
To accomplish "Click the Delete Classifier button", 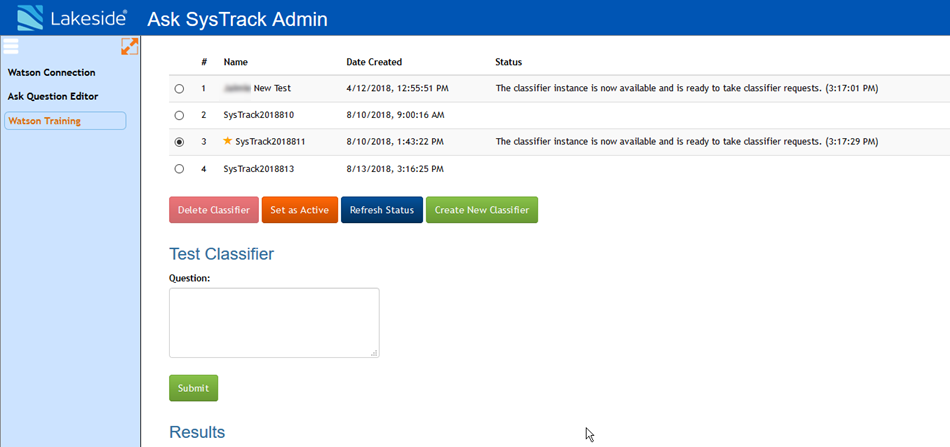I will click(x=214, y=210).
